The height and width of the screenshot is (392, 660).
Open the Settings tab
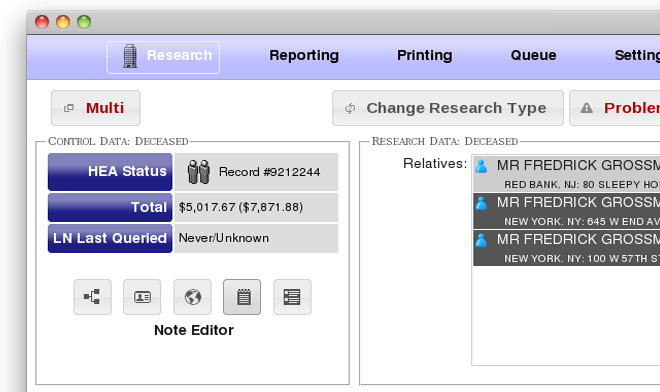[x=637, y=55]
